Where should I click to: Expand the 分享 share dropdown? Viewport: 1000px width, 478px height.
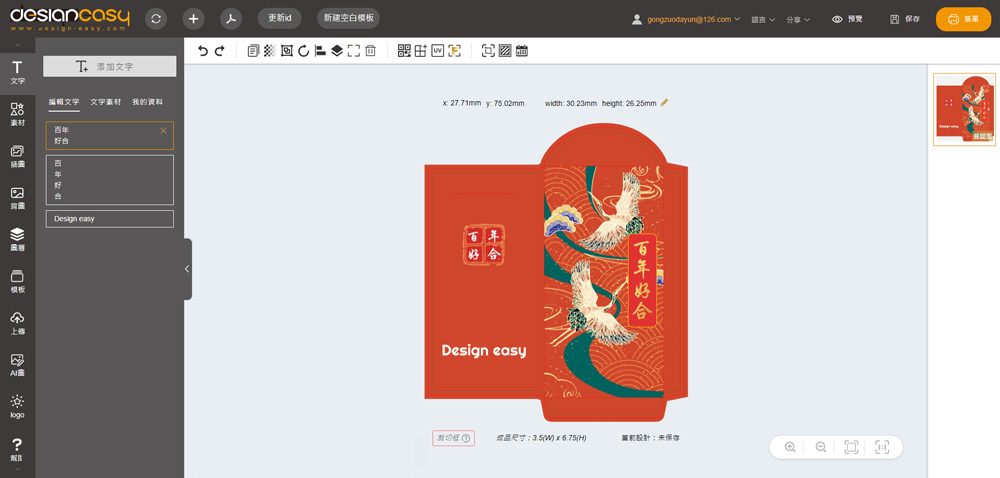(x=798, y=19)
